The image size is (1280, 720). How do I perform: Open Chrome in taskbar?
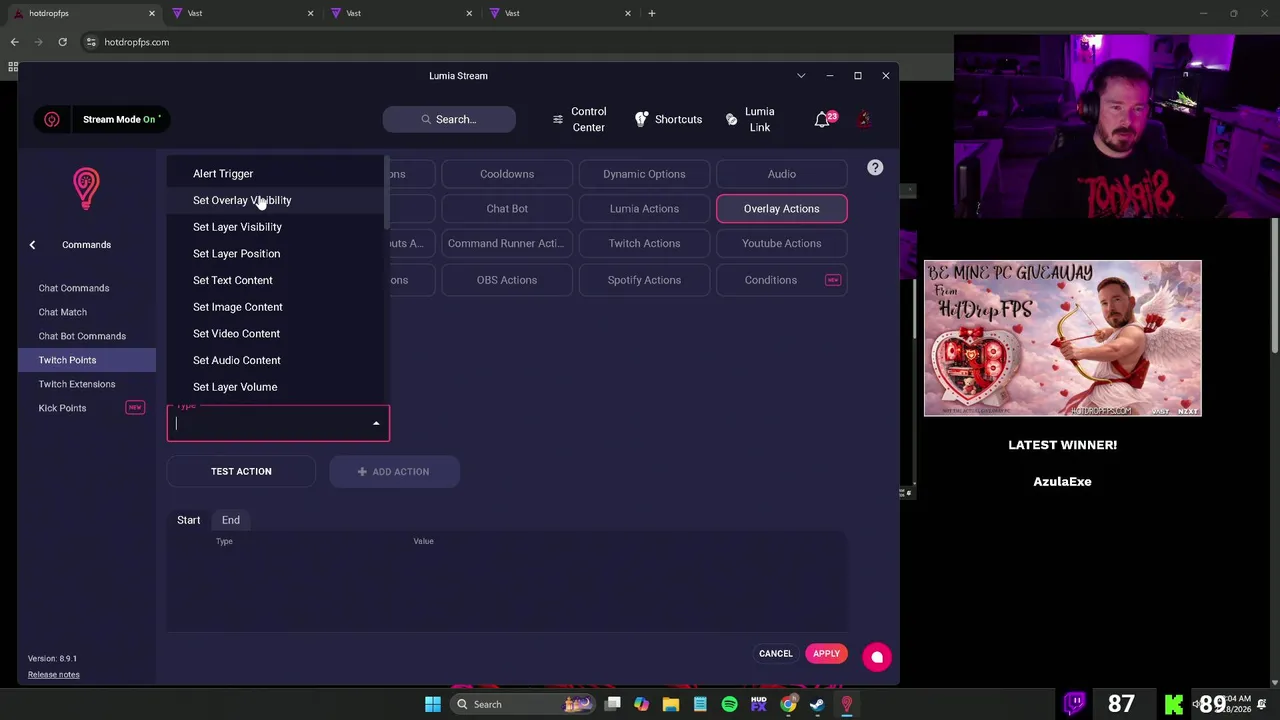(x=788, y=704)
